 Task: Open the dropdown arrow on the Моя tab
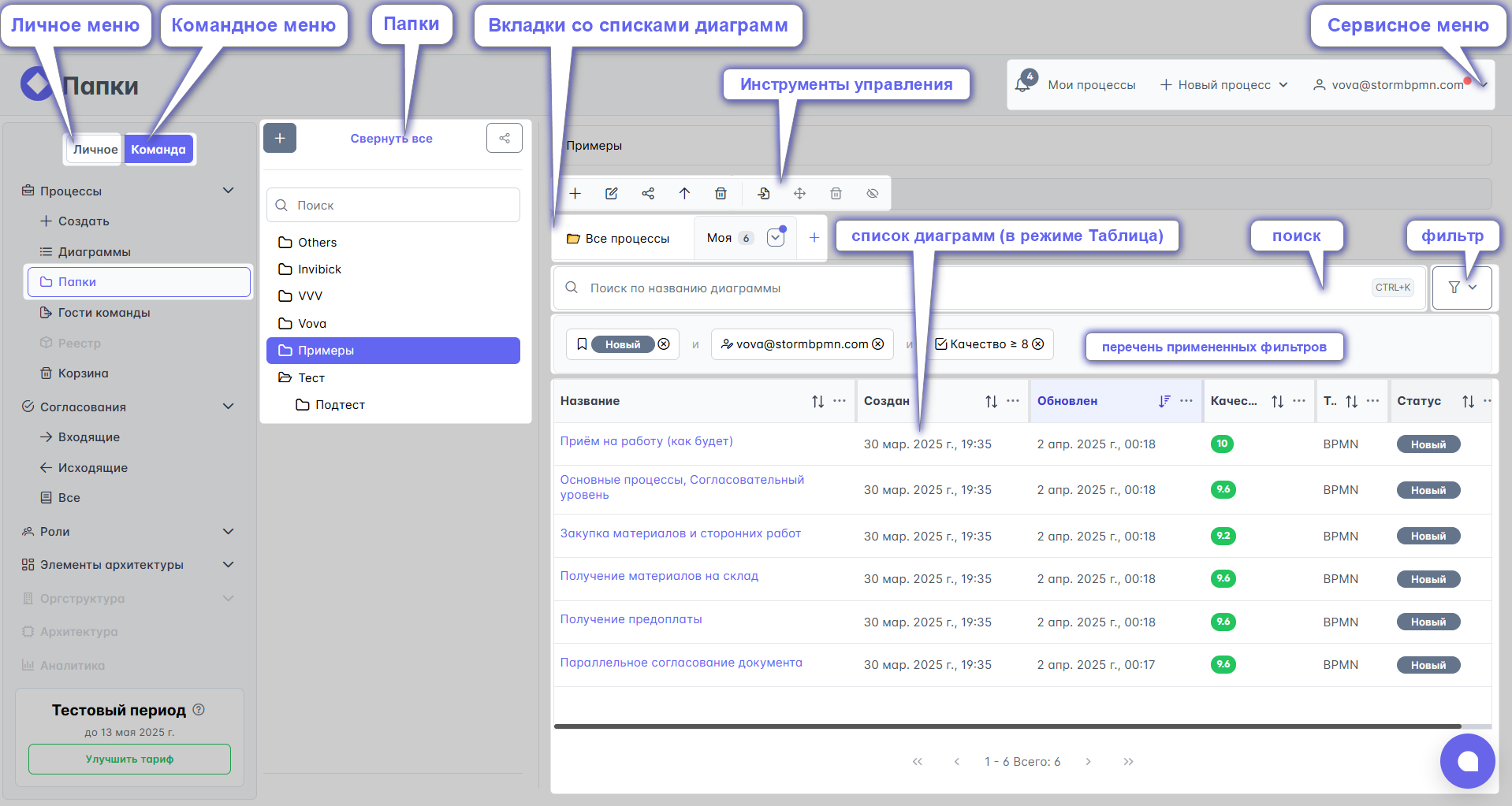(776, 237)
